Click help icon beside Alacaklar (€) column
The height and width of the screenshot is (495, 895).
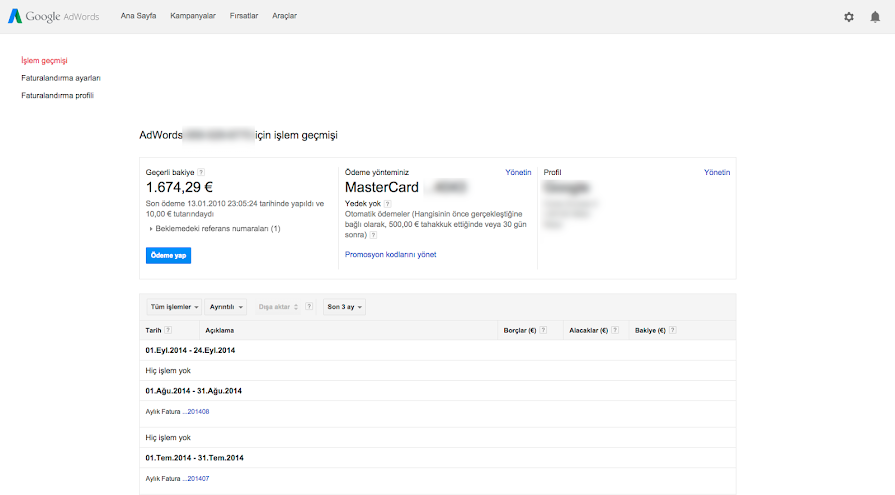(615, 330)
